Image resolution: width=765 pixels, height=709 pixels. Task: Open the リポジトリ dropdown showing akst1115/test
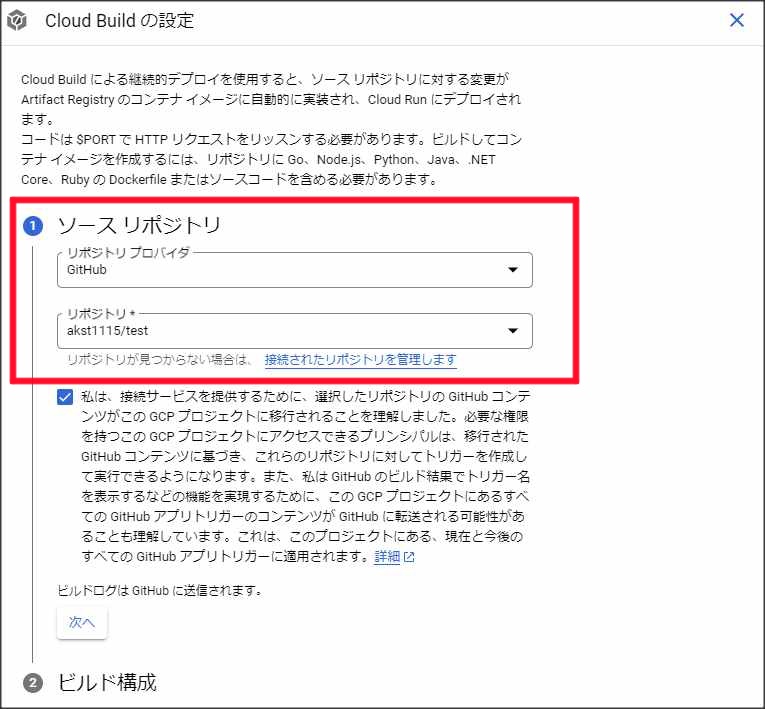[x=295, y=331]
